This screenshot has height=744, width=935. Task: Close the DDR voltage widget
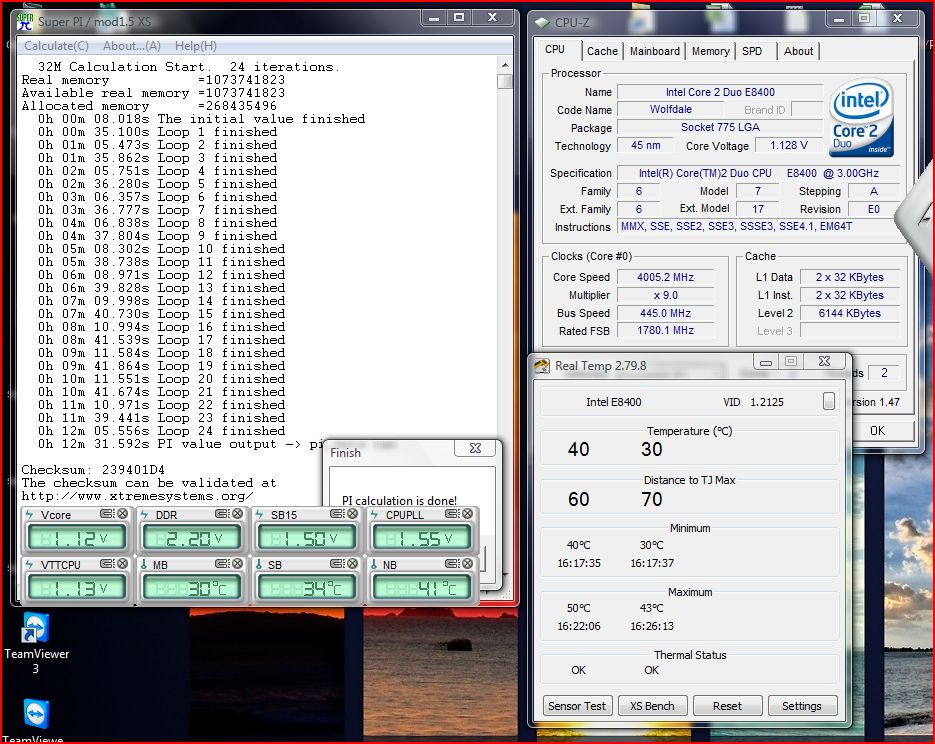pos(237,514)
